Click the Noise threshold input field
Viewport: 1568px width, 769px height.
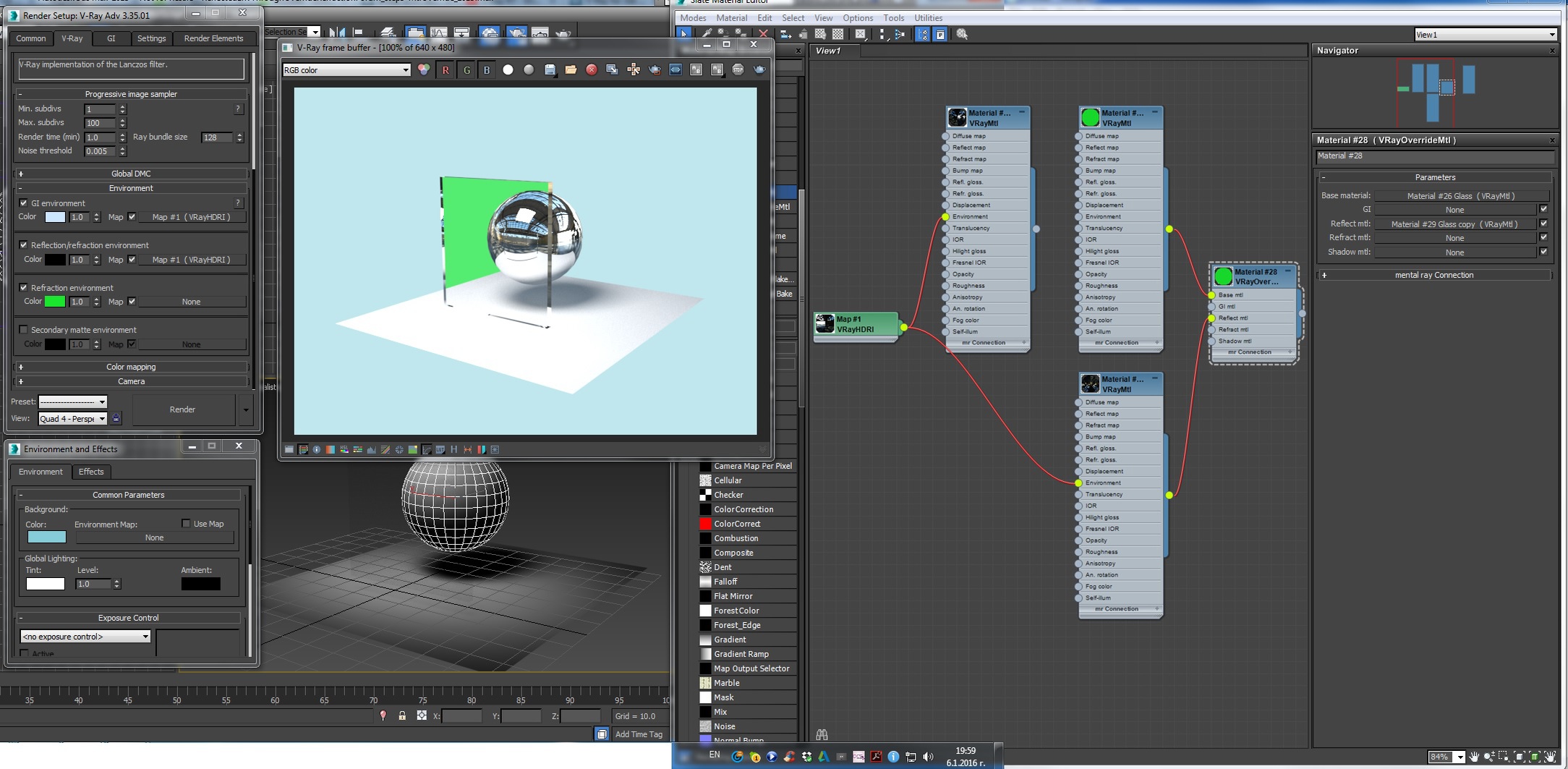(x=100, y=151)
